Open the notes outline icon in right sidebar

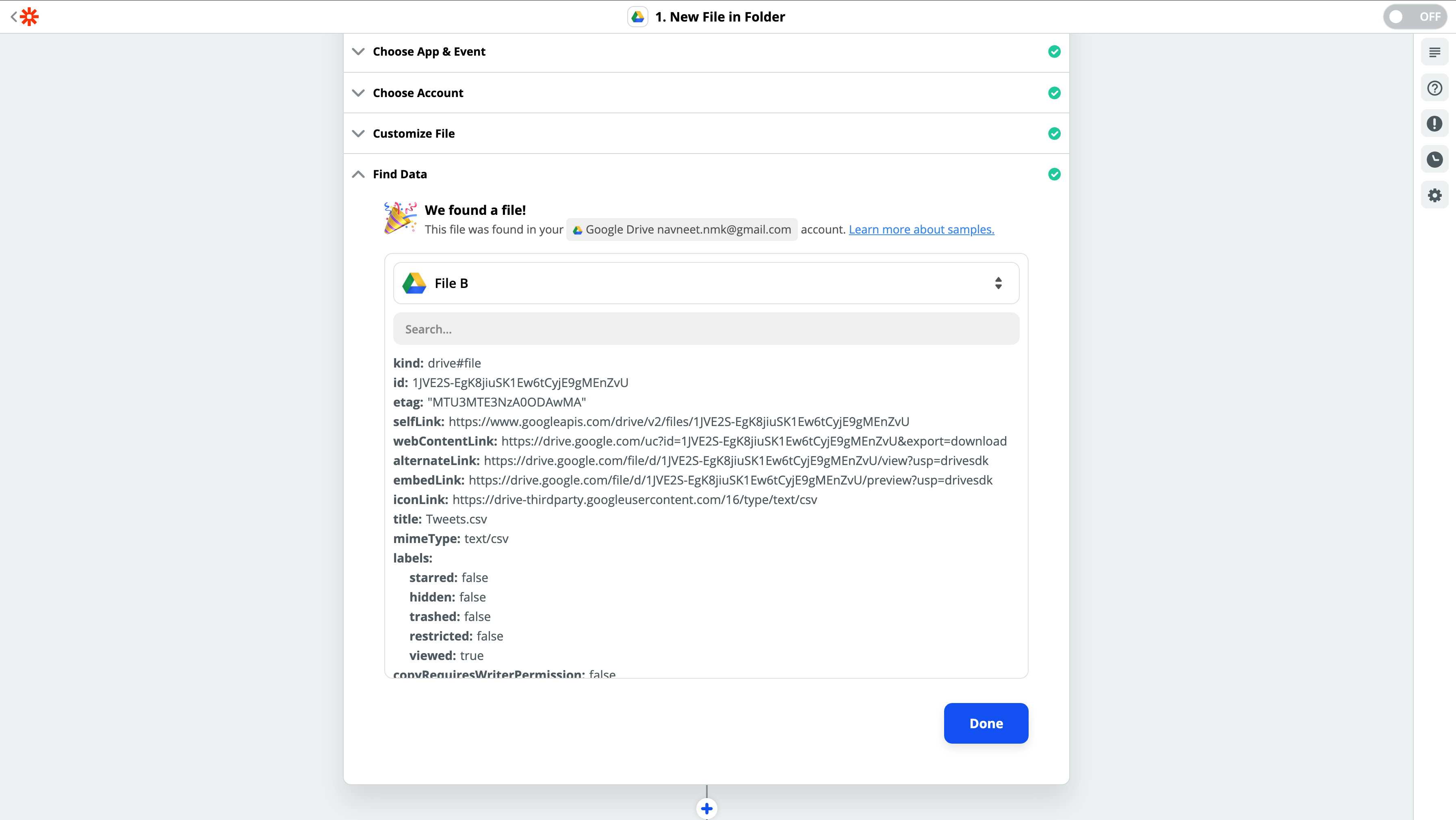[x=1434, y=52]
